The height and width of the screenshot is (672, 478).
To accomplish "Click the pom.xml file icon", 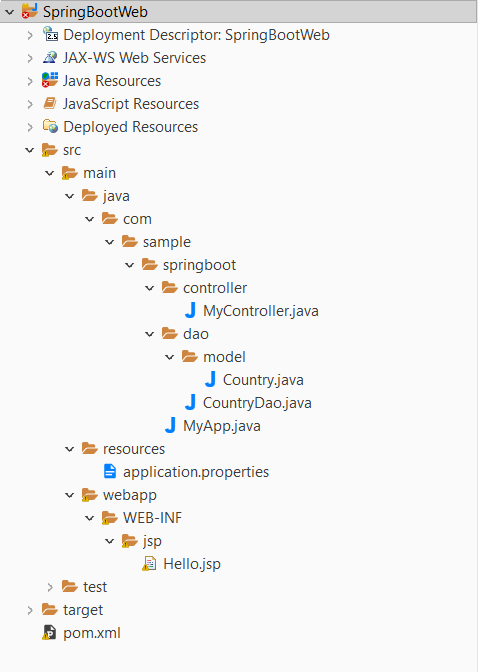I will [x=49, y=633].
